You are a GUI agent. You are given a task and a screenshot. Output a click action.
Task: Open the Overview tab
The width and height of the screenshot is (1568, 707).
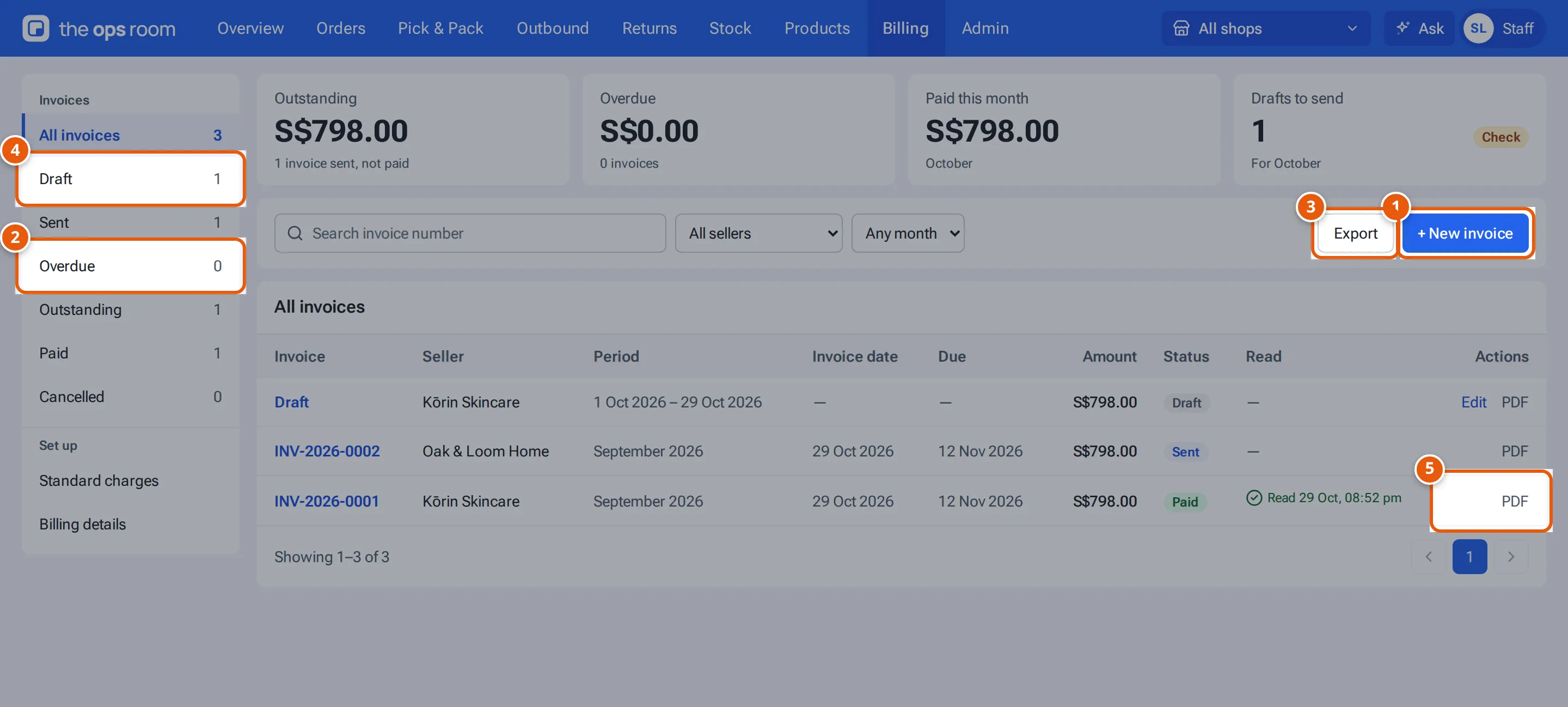point(250,29)
